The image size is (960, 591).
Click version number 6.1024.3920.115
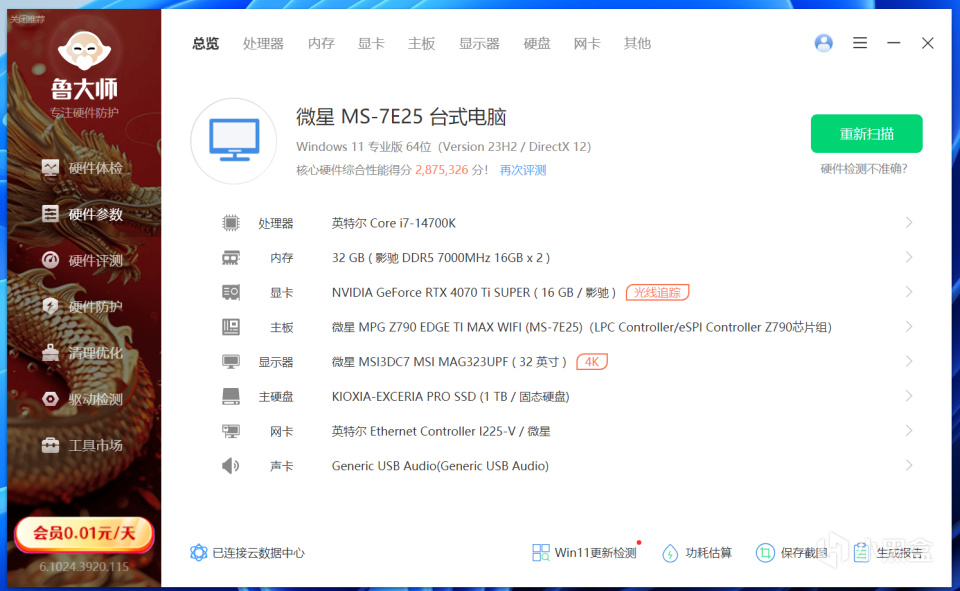[x=84, y=567]
